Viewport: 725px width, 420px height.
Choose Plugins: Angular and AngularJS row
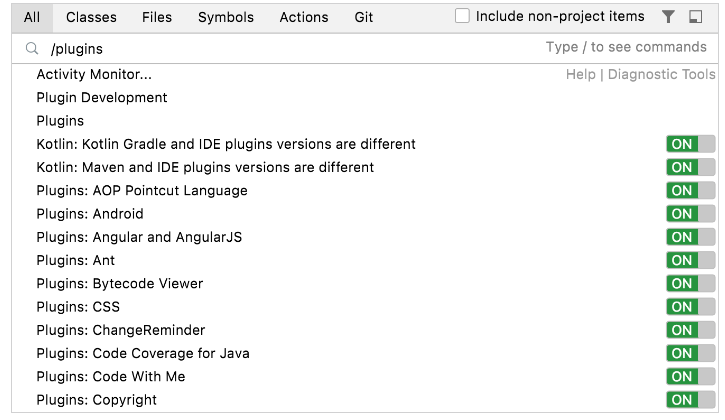pyautogui.click(x=365, y=237)
